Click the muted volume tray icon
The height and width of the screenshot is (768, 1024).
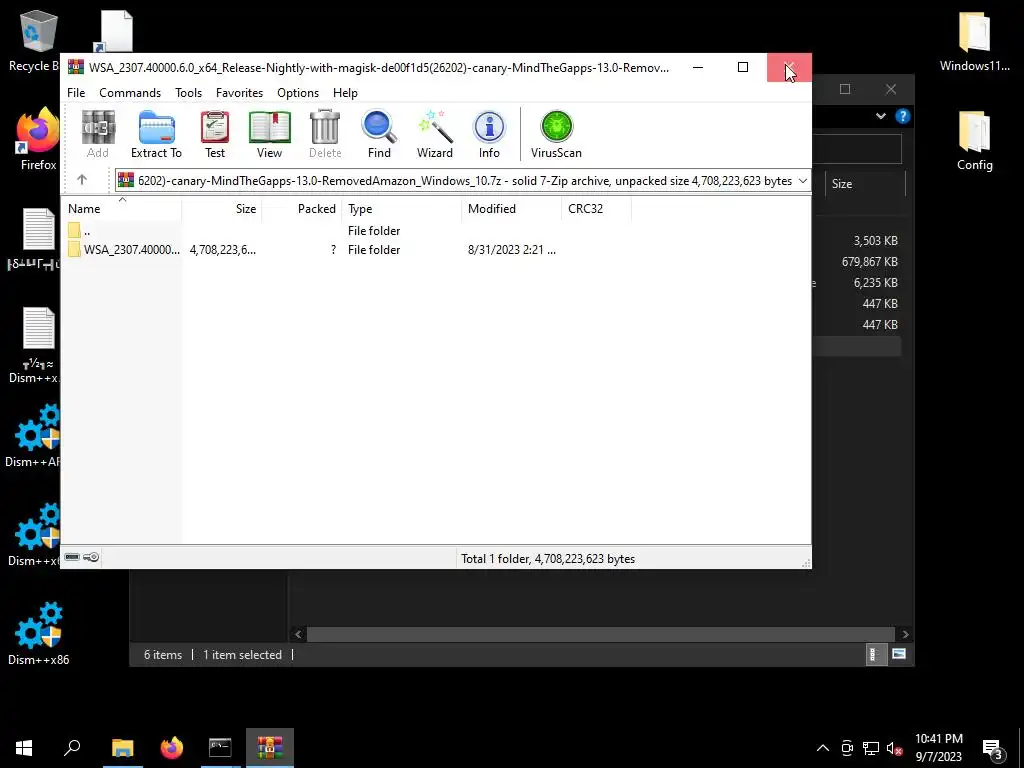(x=894, y=748)
